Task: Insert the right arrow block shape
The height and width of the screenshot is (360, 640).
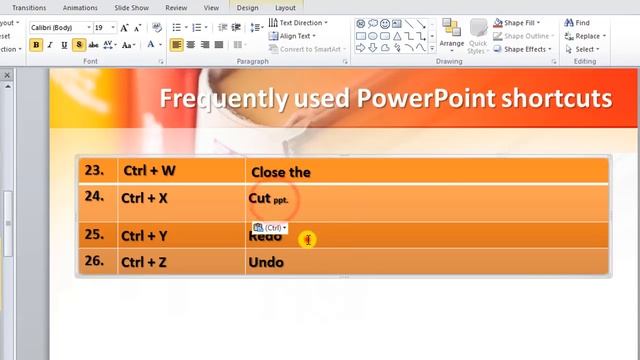Action: (361, 48)
